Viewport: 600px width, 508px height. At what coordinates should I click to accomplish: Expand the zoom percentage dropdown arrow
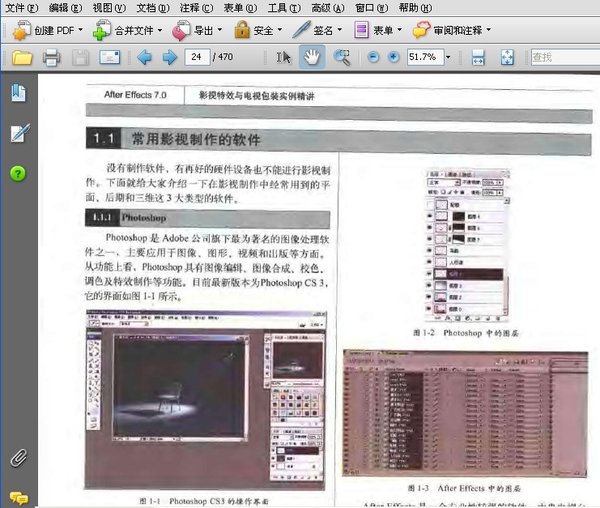[448, 57]
